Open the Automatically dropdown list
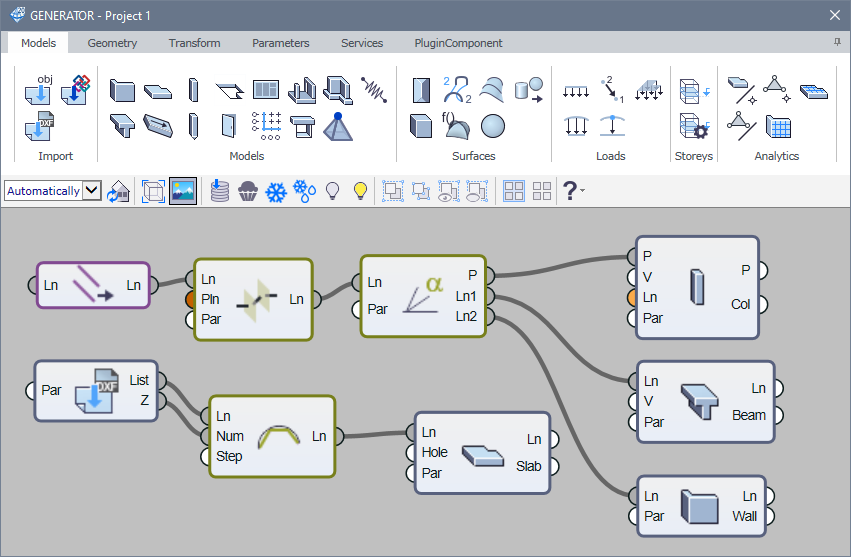 [x=92, y=191]
